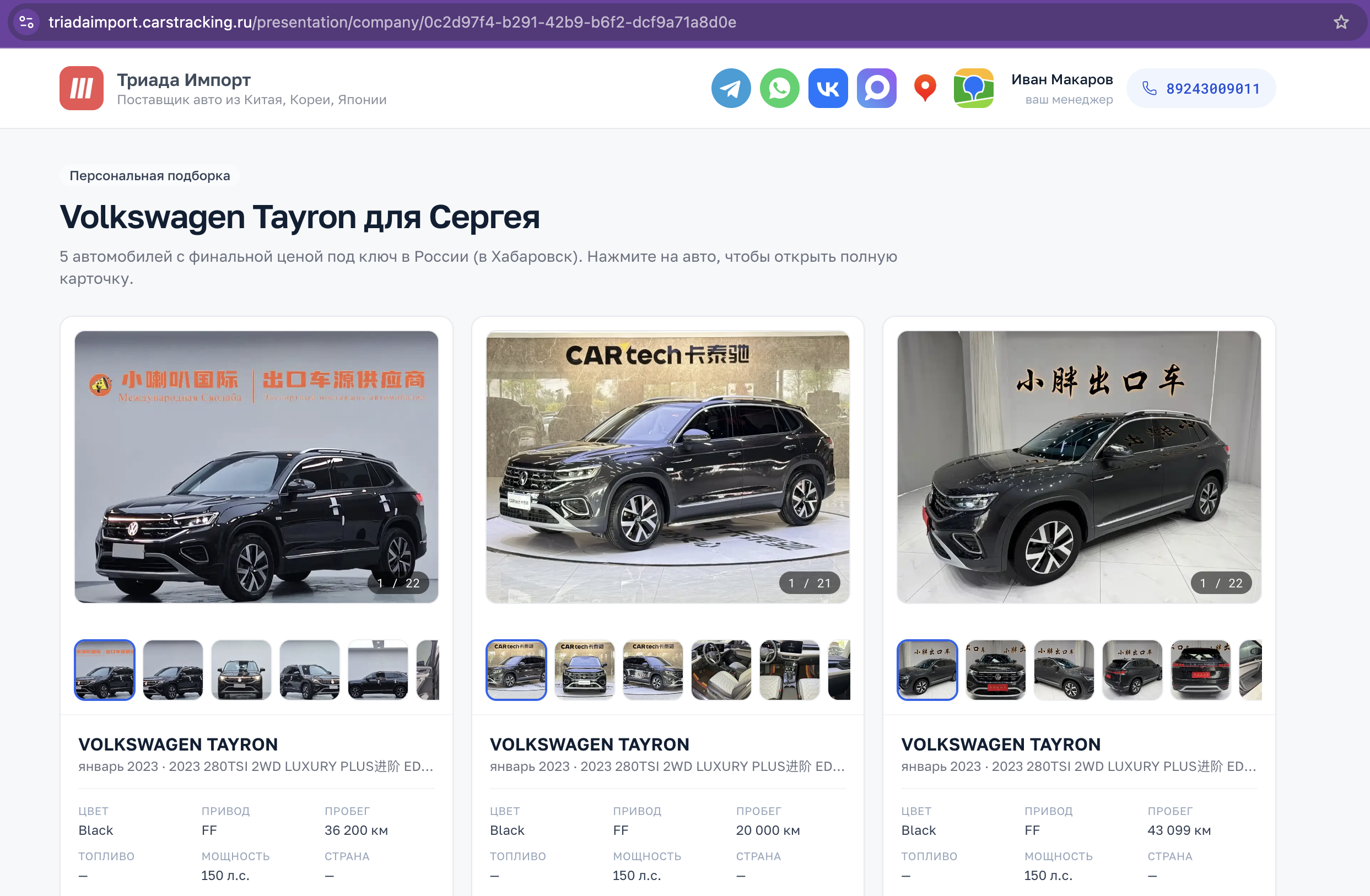
Task: Select second thumbnail of the 36 200 км car
Action: (172, 670)
